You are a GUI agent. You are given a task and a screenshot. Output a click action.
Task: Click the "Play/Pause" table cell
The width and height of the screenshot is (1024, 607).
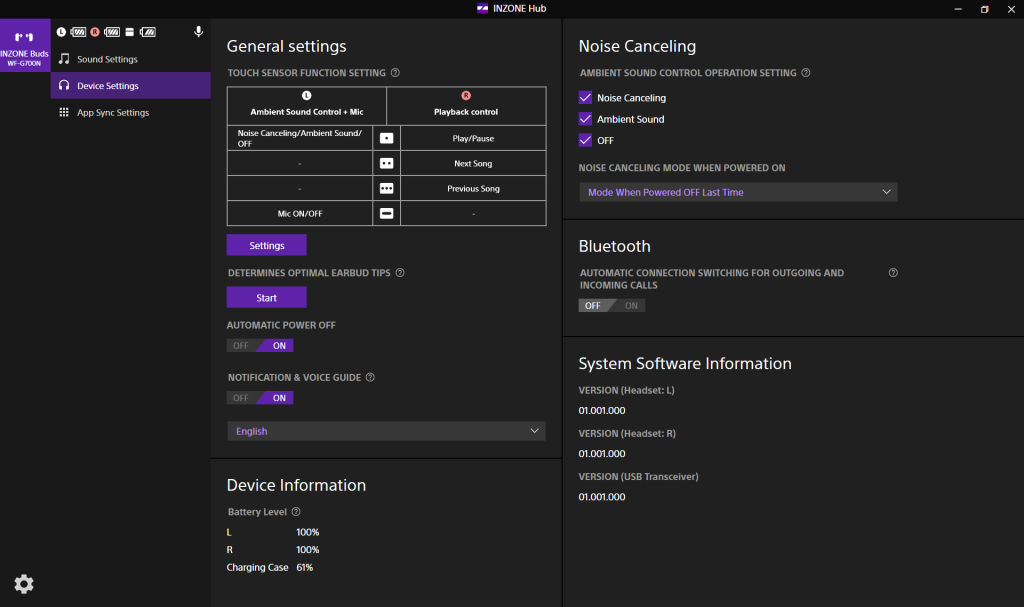(473, 138)
